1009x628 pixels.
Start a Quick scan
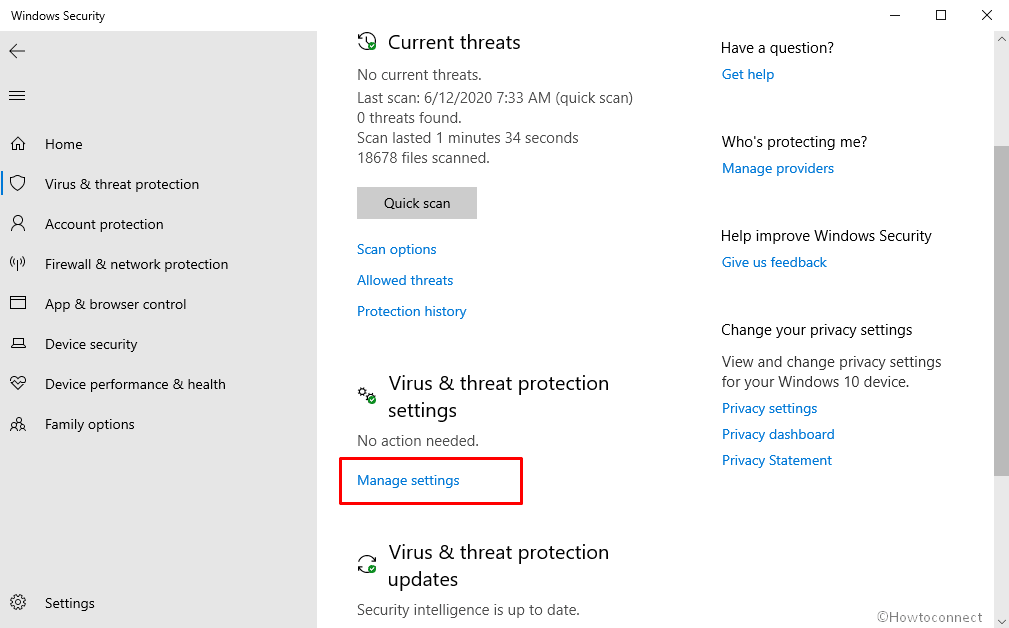click(x=417, y=203)
